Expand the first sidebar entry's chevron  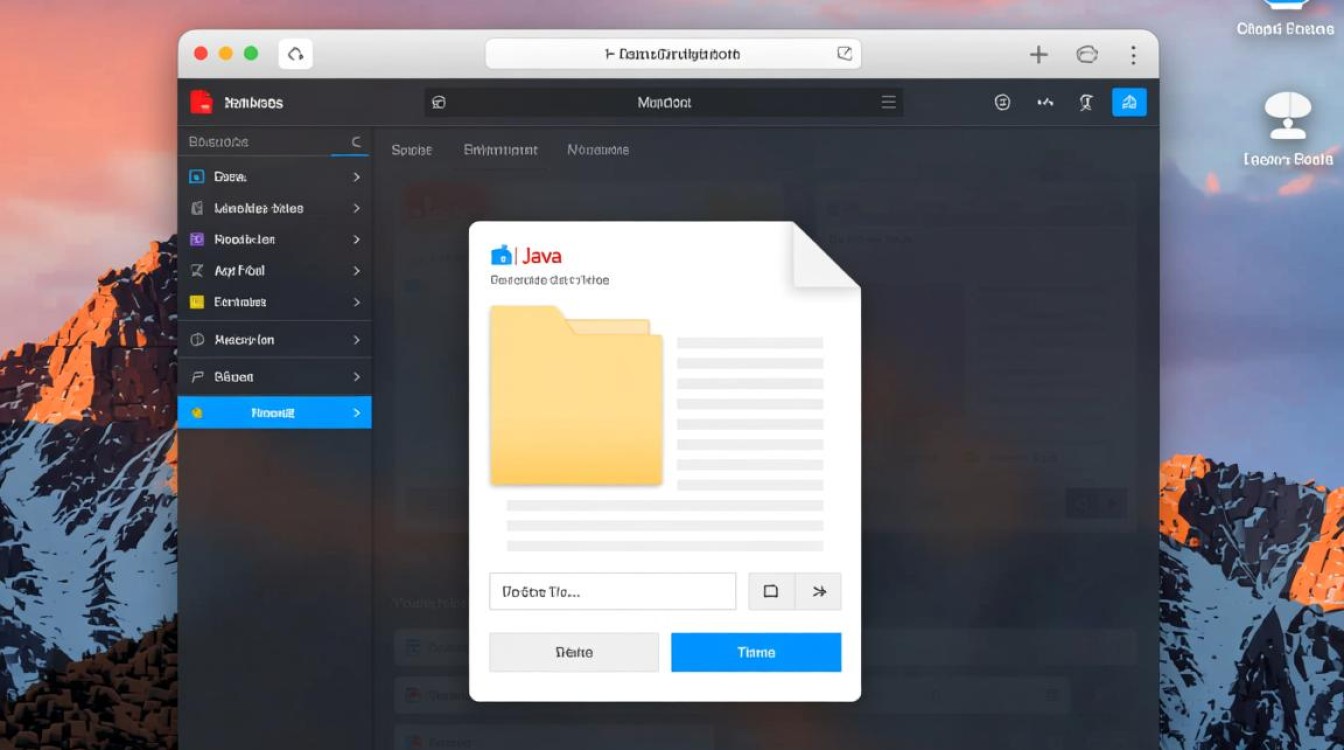point(356,176)
